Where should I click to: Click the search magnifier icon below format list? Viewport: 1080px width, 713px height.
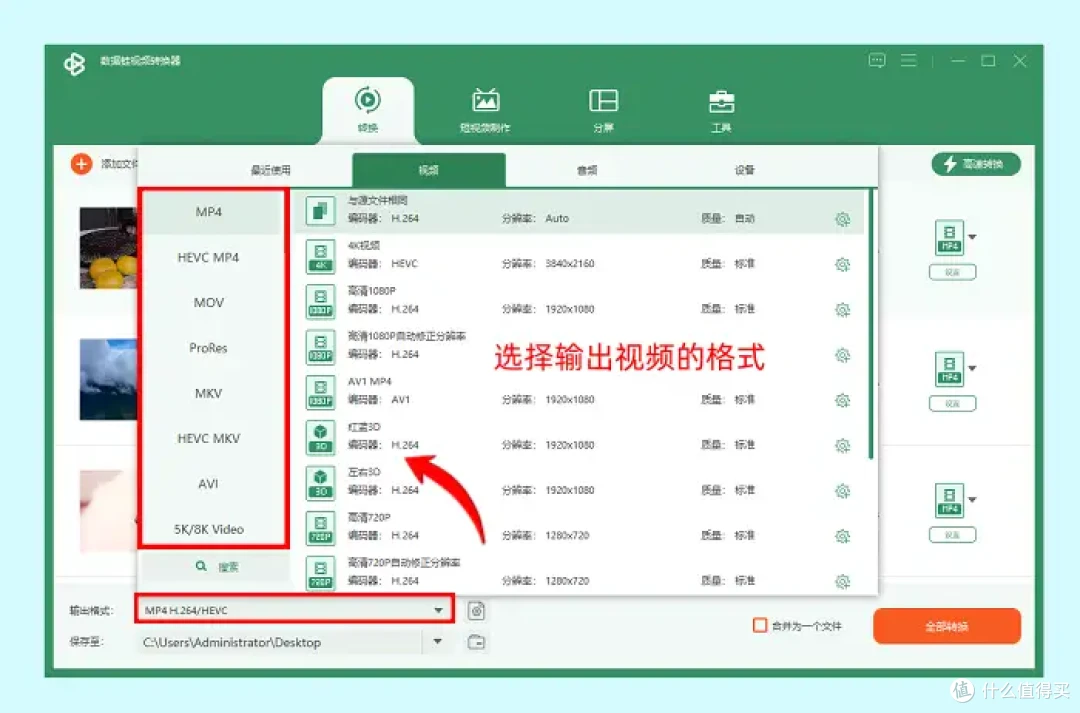tap(201, 566)
